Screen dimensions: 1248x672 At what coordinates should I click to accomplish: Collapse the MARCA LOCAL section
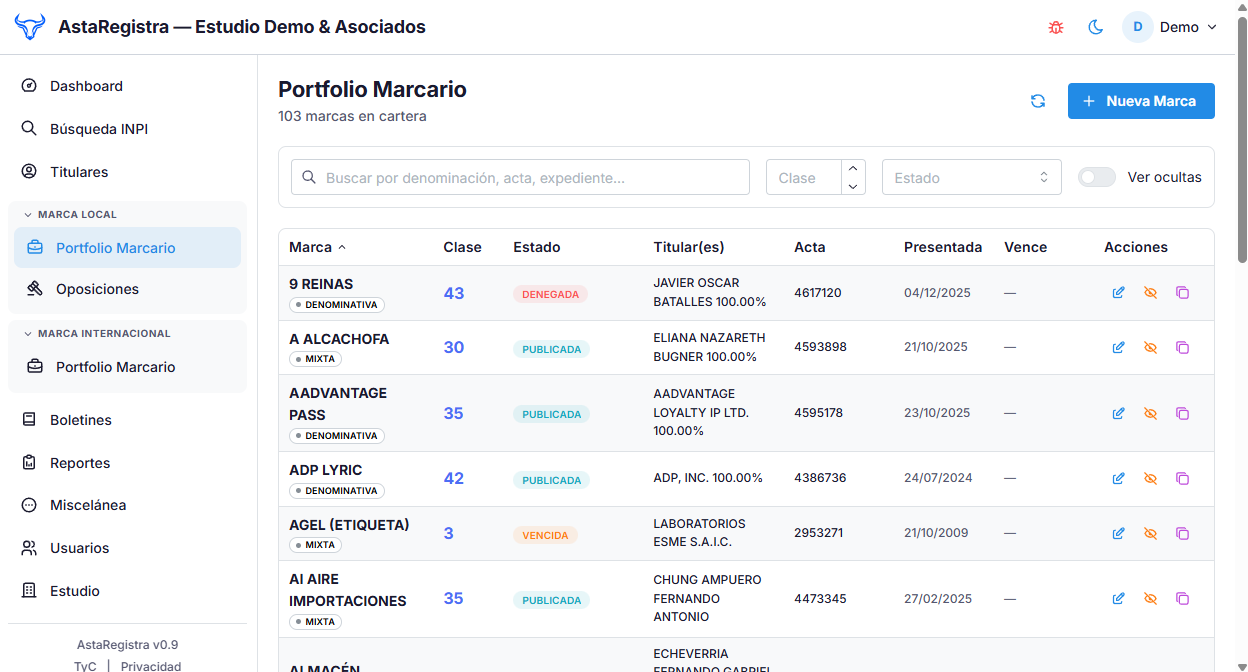pyautogui.click(x=70, y=214)
